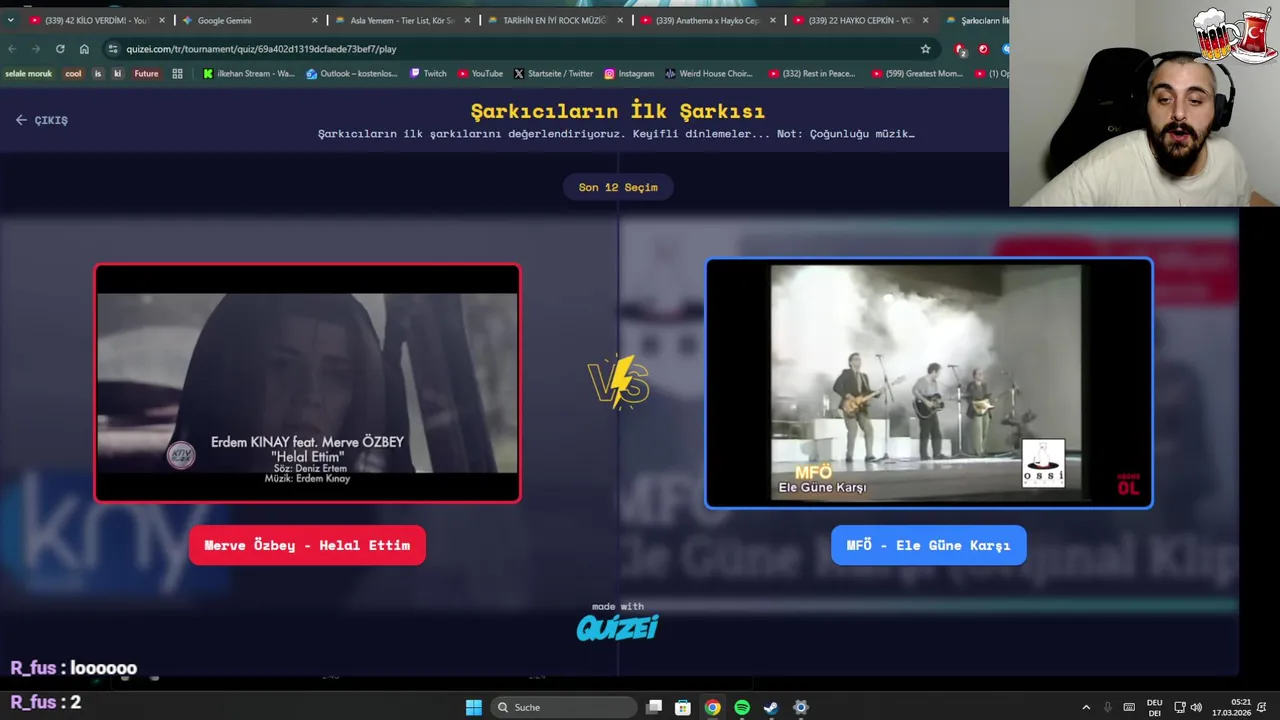Open the cool bookmark folder
Viewport: 1280px width, 720px height.
(x=73, y=73)
